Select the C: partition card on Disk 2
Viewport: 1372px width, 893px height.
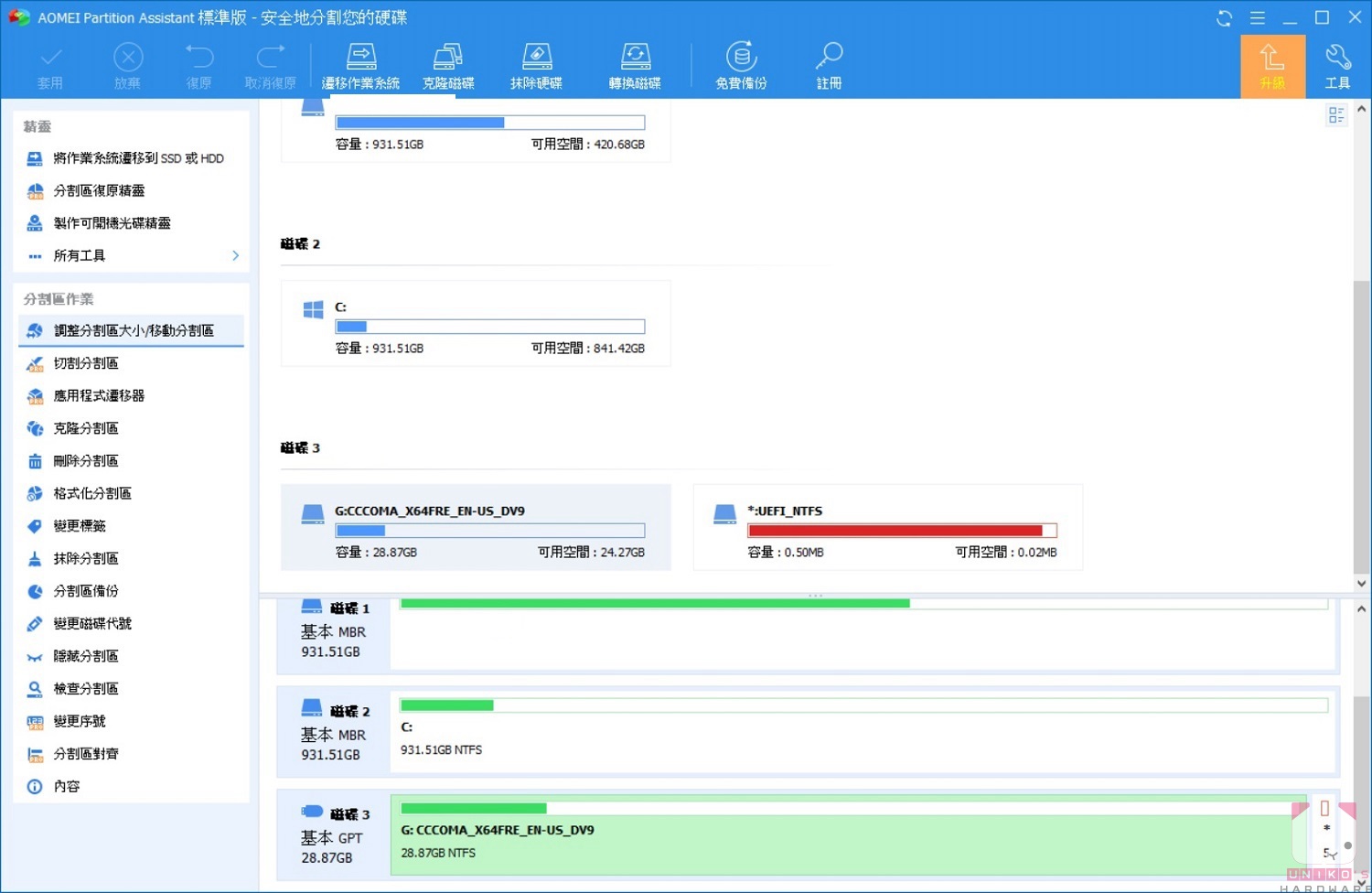476,324
